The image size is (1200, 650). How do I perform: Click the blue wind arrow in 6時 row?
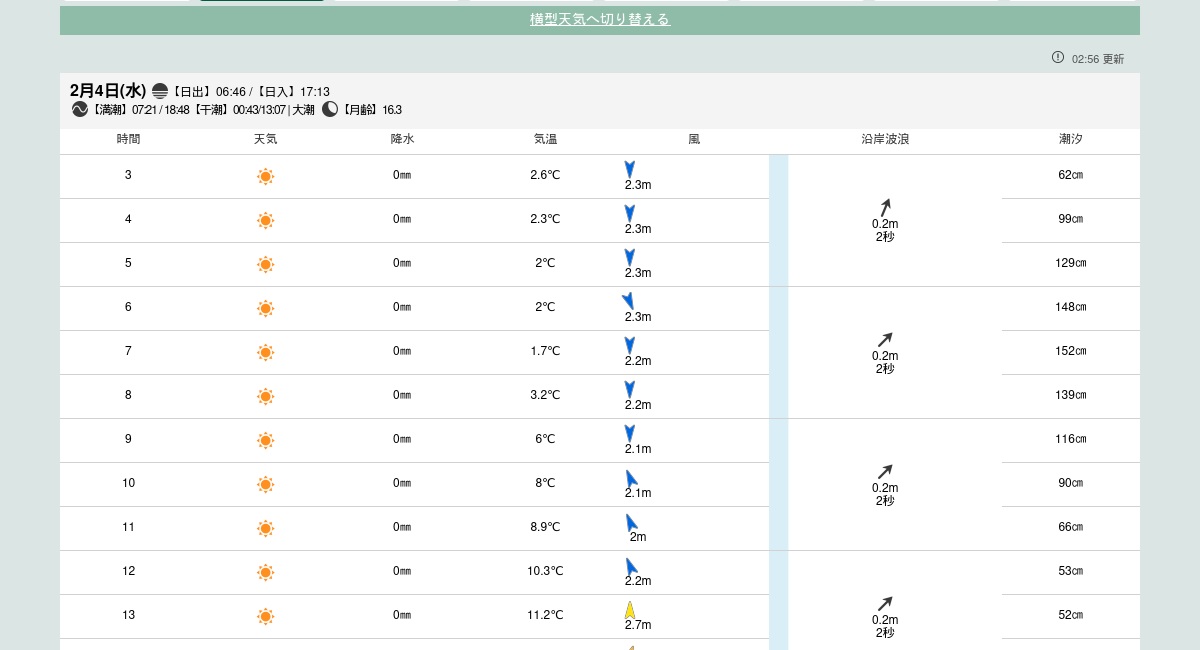click(x=628, y=301)
